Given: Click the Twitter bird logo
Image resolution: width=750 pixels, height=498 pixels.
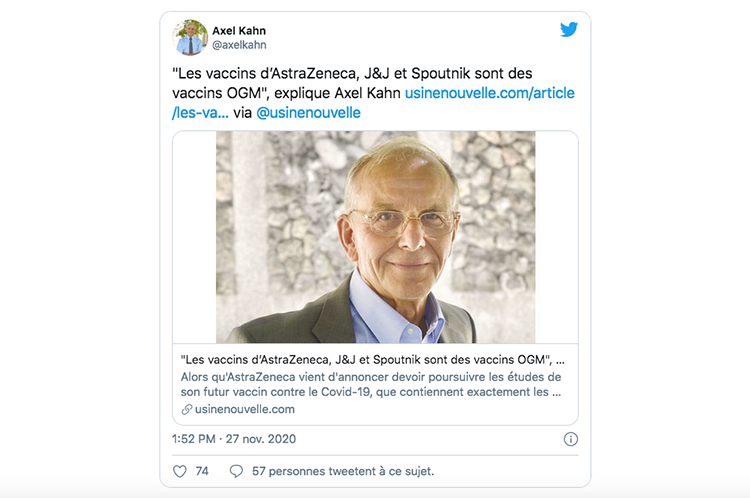Looking at the screenshot, I should 569,30.
